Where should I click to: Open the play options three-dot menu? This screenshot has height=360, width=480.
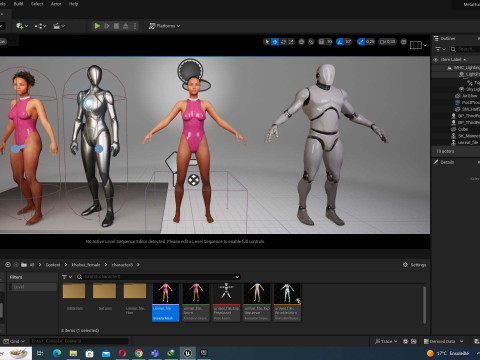135,26
